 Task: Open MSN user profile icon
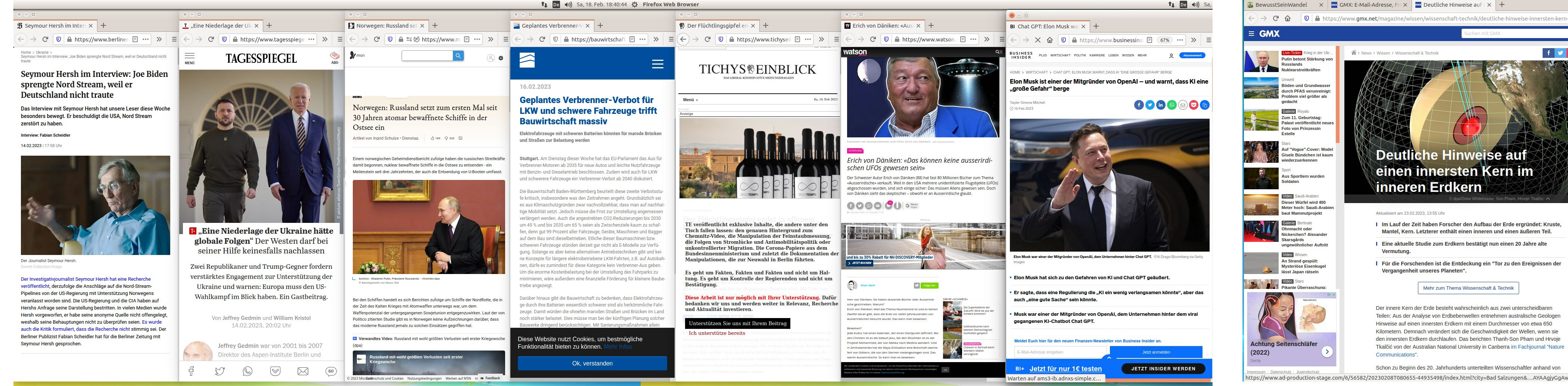click(x=491, y=58)
